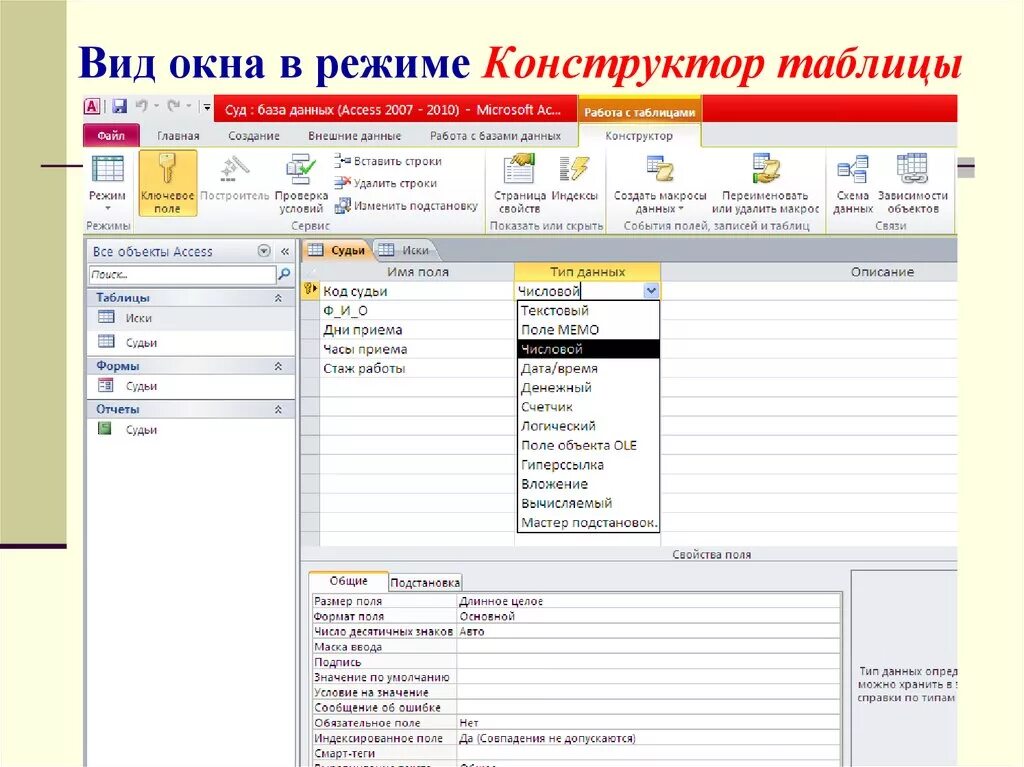Toggle the Ключевое поле key button
Viewport: 1024px width, 767px height.
click(x=167, y=183)
